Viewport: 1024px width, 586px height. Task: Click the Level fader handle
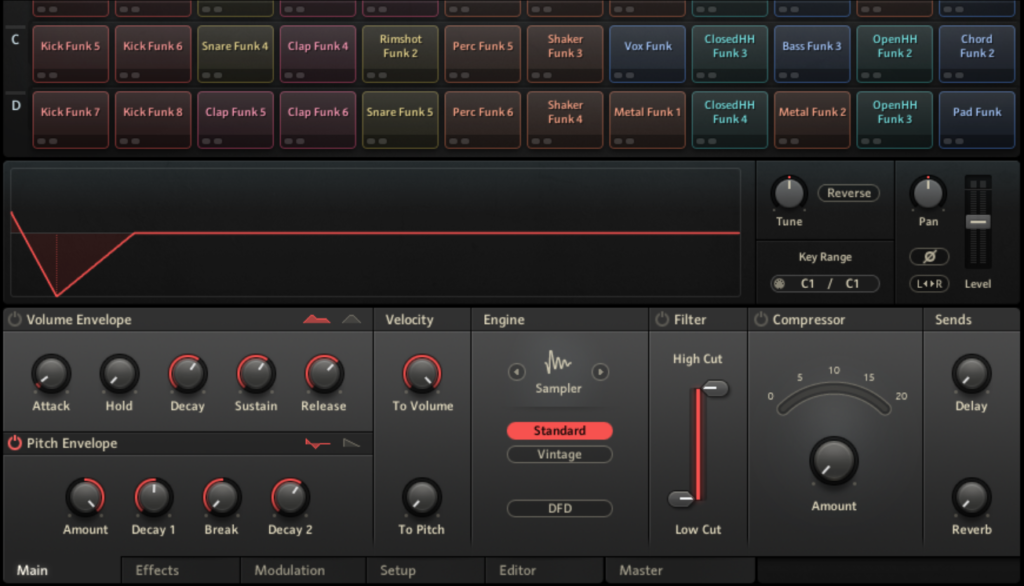tap(978, 221)
